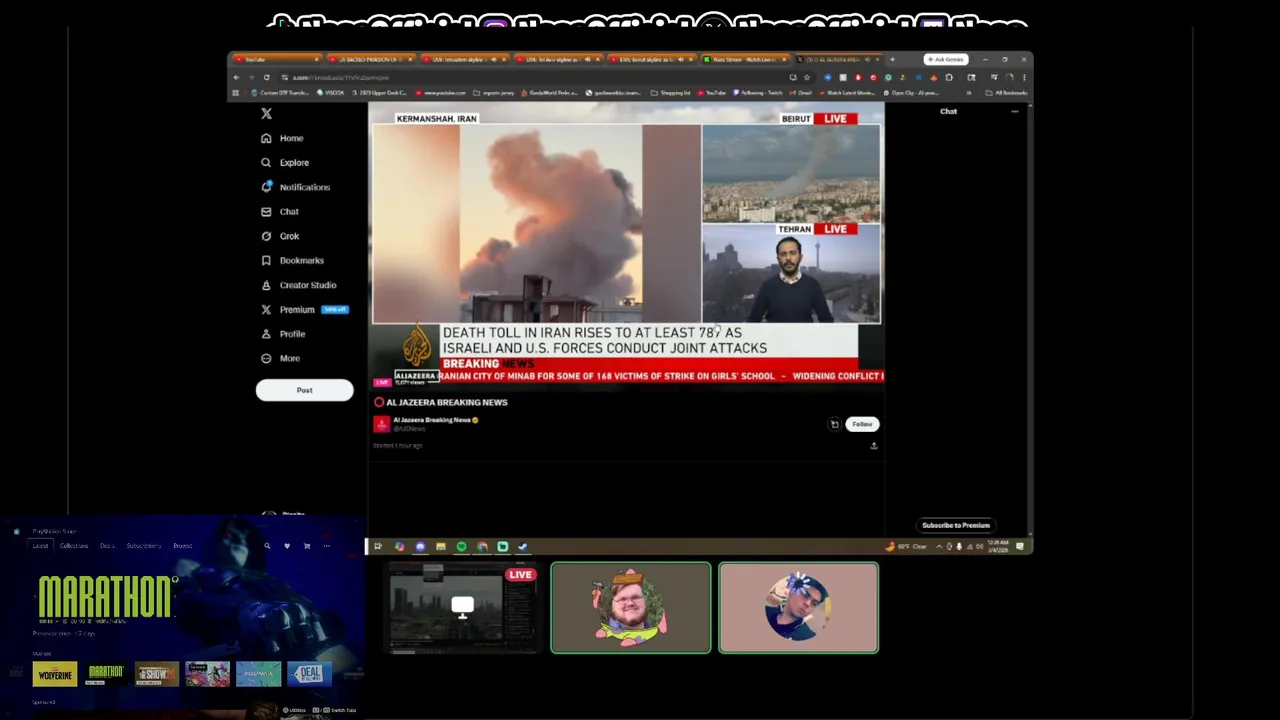This screenshot has width=1280, height=720.
Task: Open the Shopping list bookmark folder
Action: [x=671, y=92]
